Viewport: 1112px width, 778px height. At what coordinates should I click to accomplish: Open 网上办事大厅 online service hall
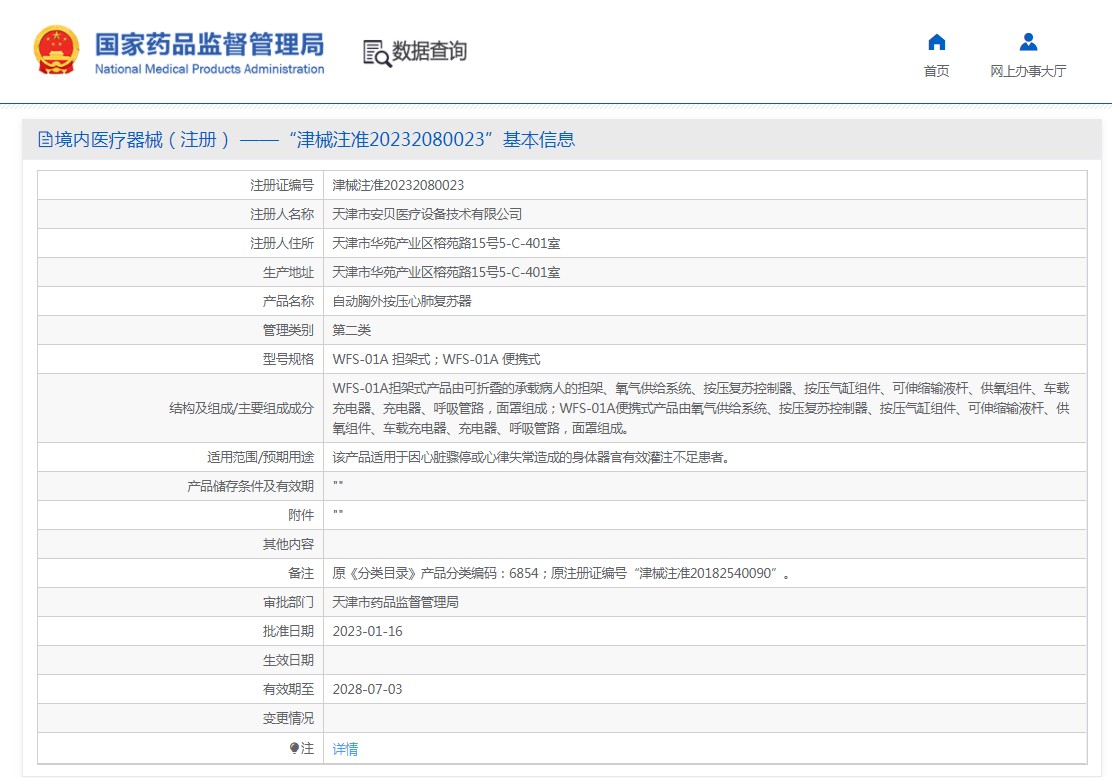coord(1028,71)
